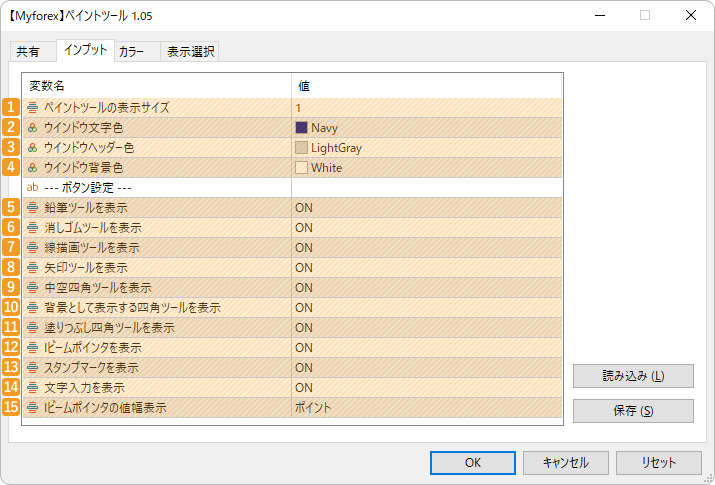
Task: Click the 値 column header
Action: pos(427,86)
